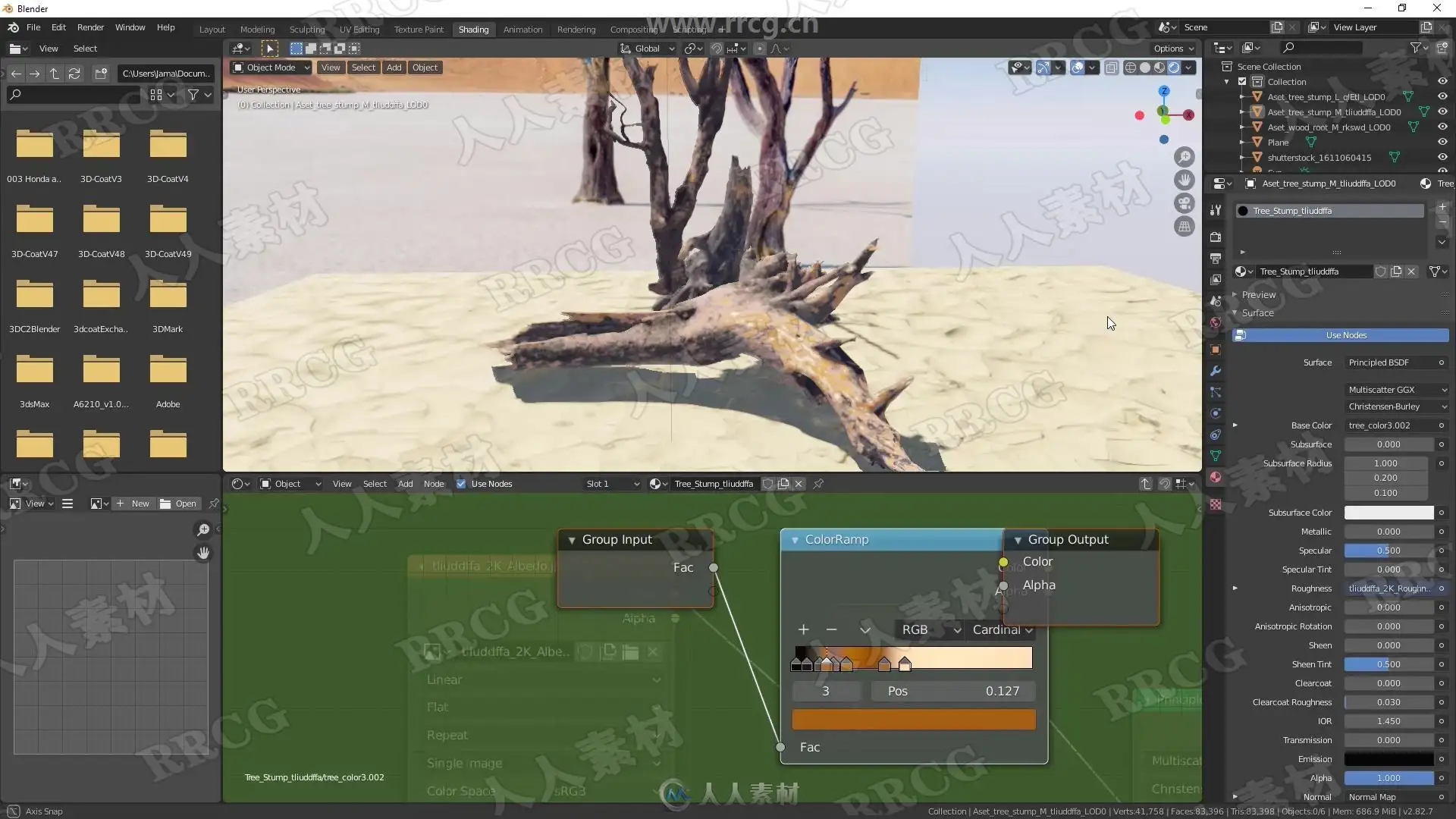Switch to orthographic grid view icon
Viewport: 1456px width, 819px height.
coord(1184,227)
